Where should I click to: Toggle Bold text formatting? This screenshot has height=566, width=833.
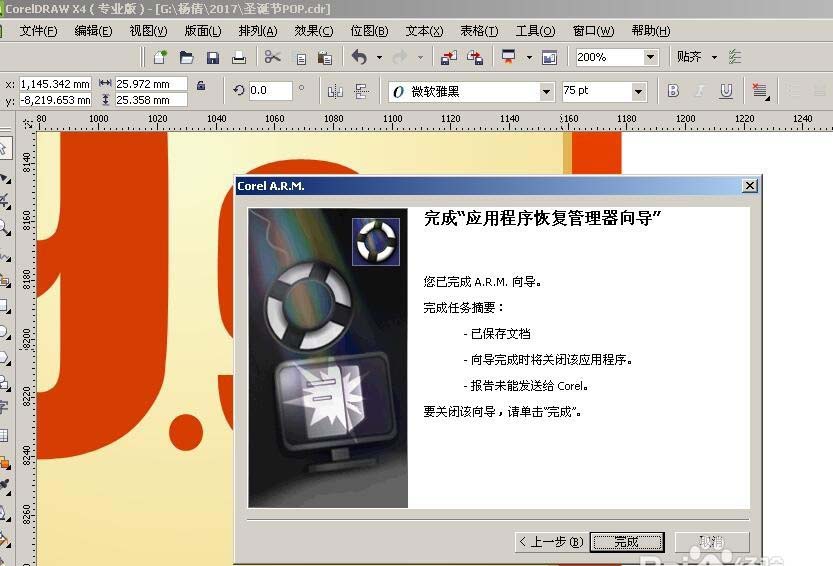673,91
